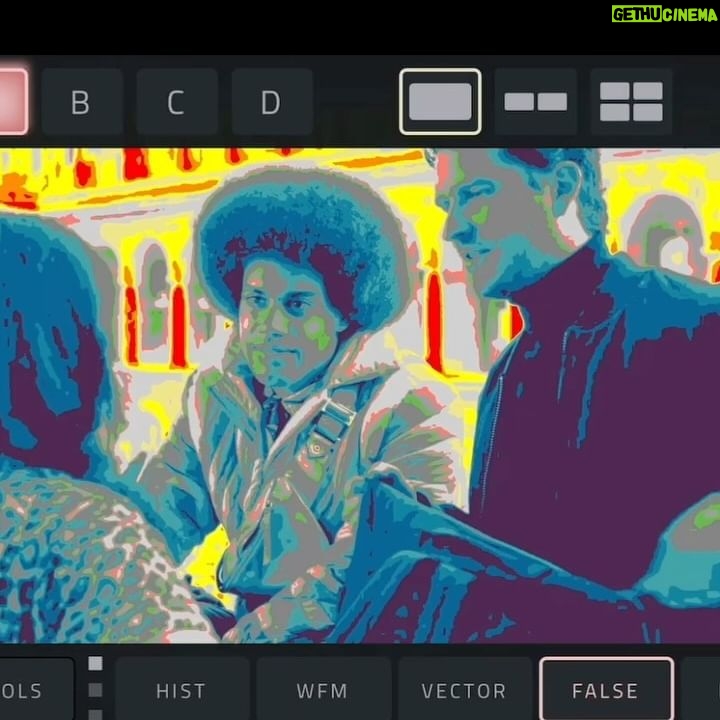Switch to preset C

(176, 102)
